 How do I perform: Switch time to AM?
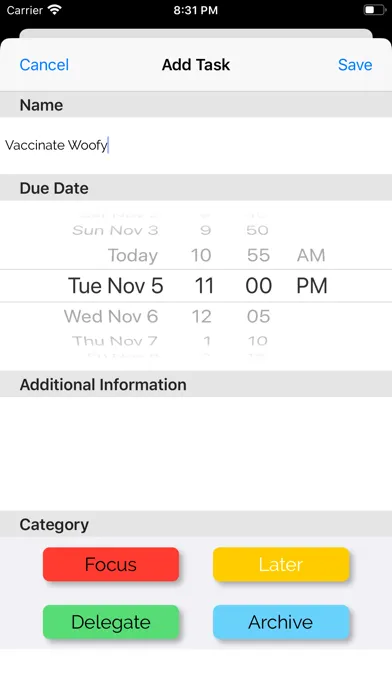(311, 255)
